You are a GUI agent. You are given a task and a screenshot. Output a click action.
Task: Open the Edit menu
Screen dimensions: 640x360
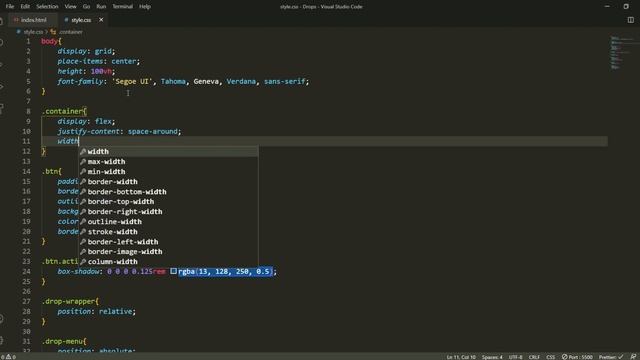(25, 7)
